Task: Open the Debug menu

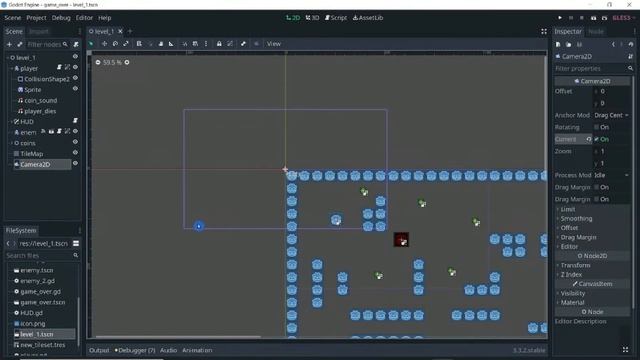Action: 61,18
